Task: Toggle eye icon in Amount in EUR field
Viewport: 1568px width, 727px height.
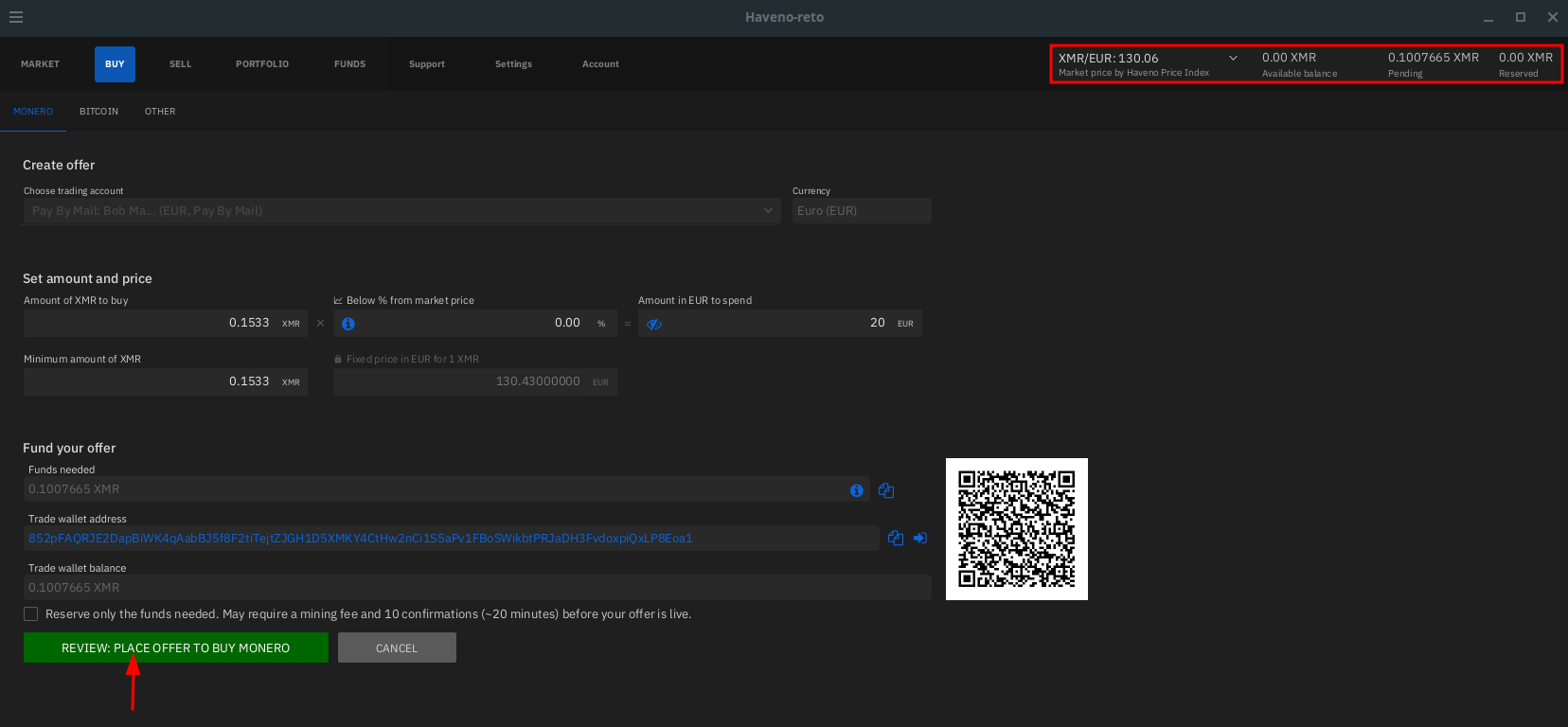Action: point(654,324)
